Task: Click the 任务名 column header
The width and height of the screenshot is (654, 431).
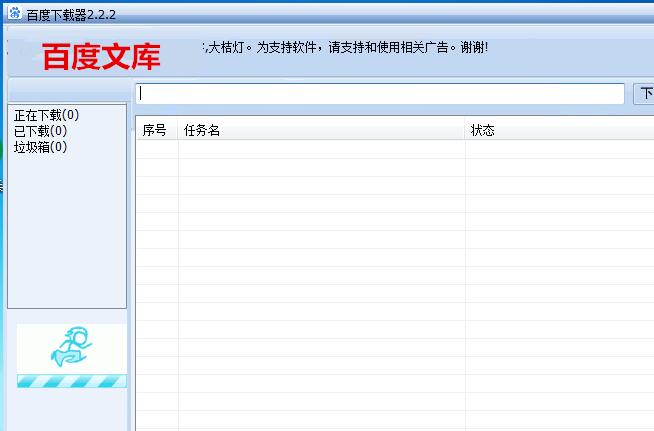Action: coord(321,130)
